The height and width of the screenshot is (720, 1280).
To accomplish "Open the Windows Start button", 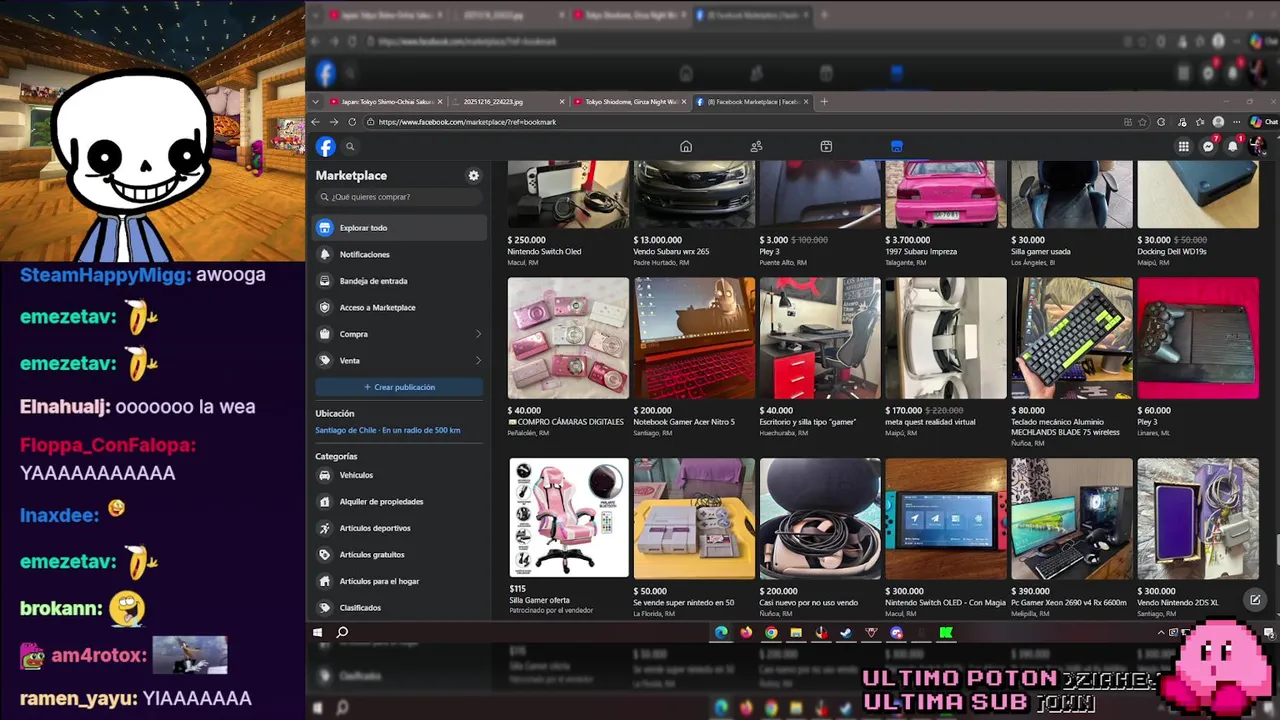I will 318,632.
